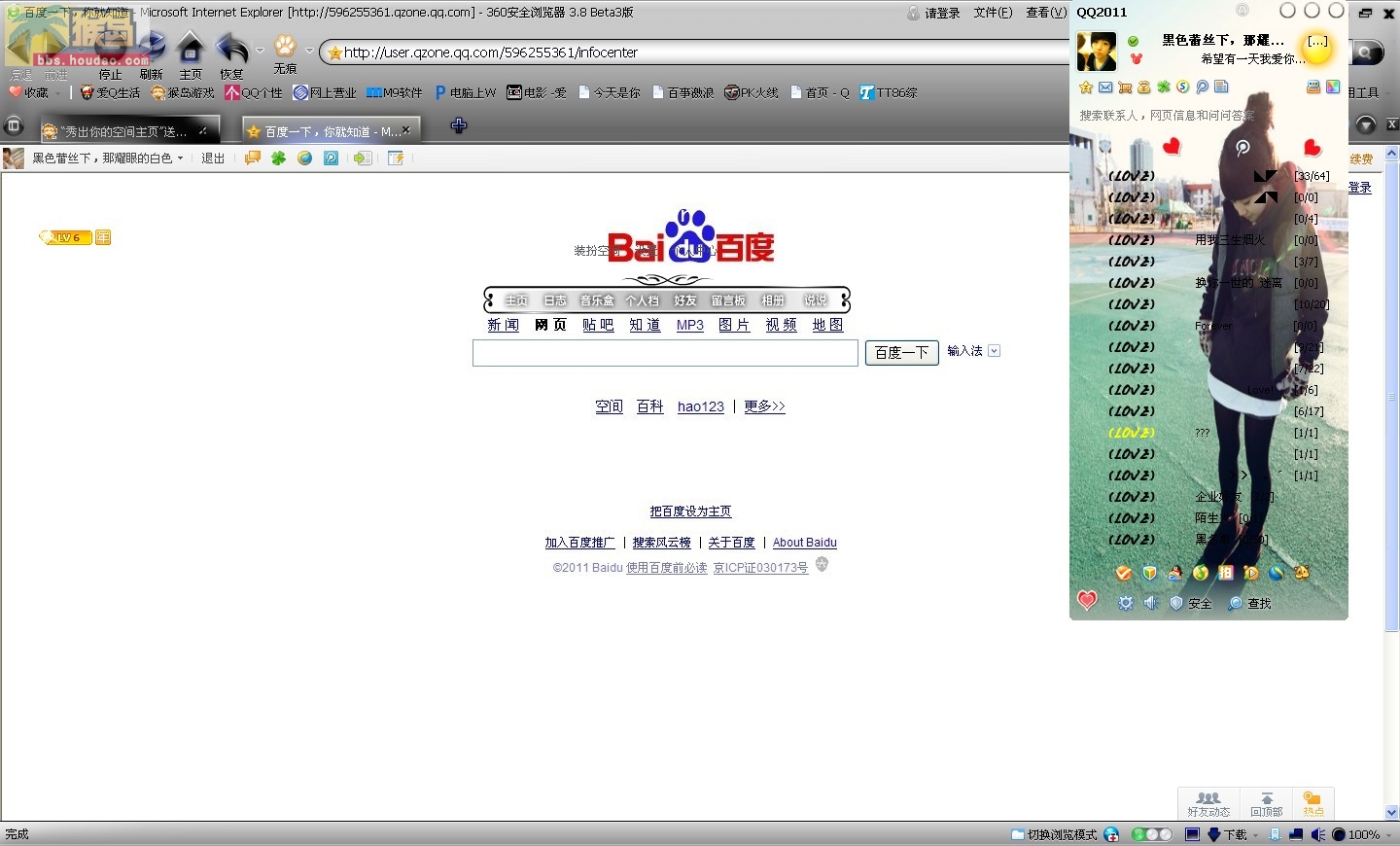Image resolution: width=1400 pixels, height=846 pixels.
Task: Expand the 企业好友 contact group
Action: pyautogui.click(x=1218, y=497)
